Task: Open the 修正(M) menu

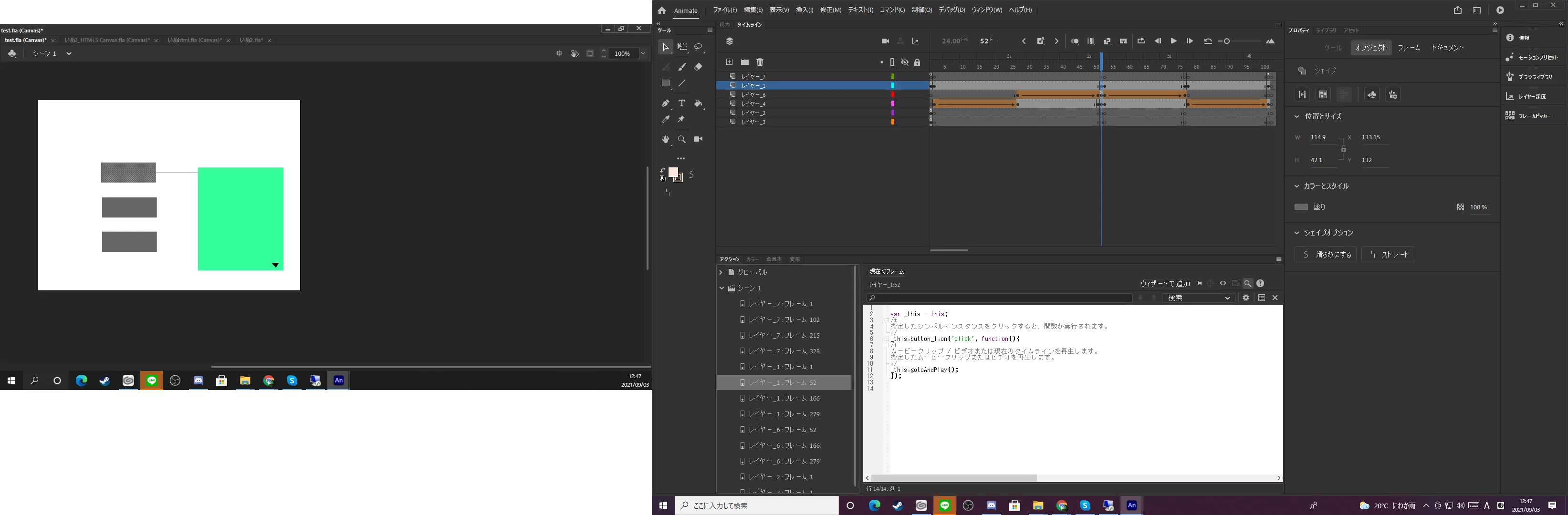Action: pyautogui.click(x=830, y=10)
